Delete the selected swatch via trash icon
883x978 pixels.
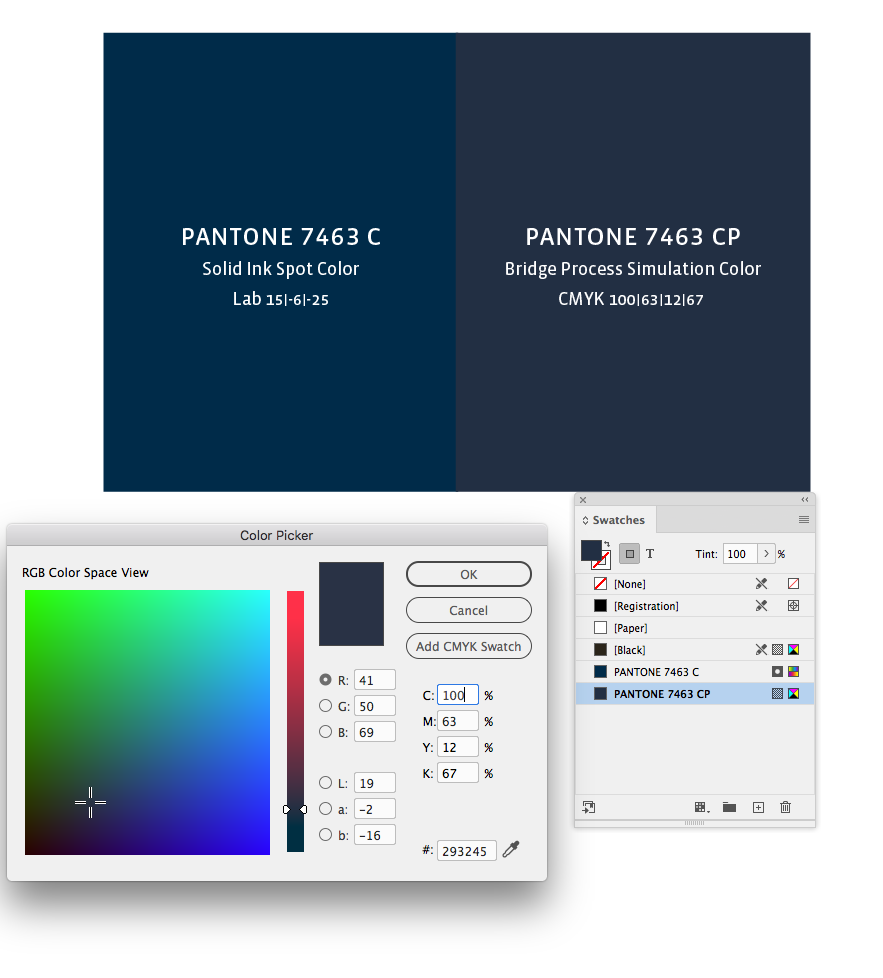coord(785,806)
